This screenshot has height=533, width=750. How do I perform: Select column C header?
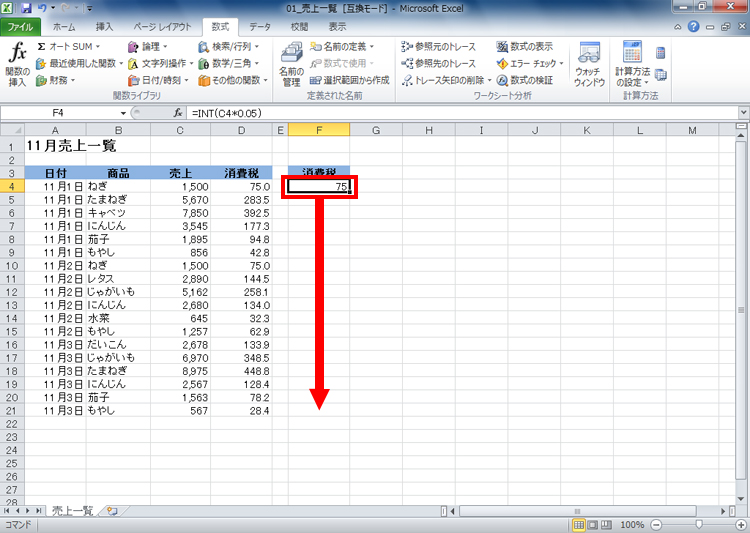180,130
